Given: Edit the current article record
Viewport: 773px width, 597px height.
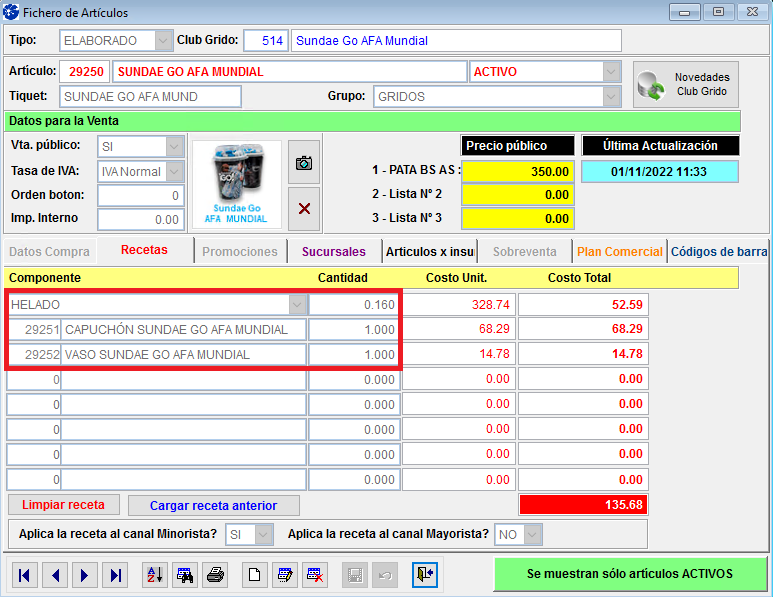Looking at the screenshot, I should pyautogui.click(x=285, y=575).
